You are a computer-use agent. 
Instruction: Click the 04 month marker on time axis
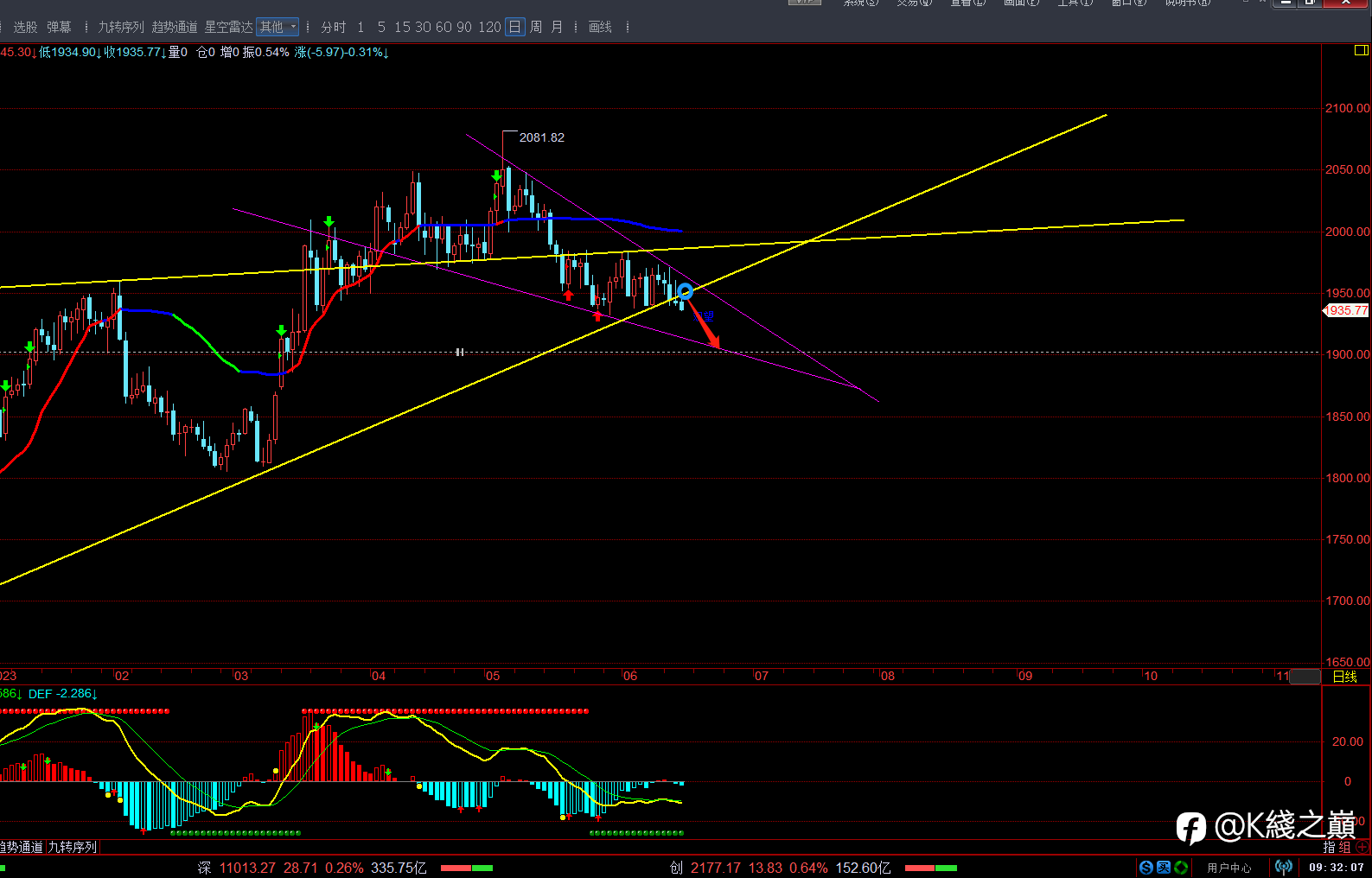[x=378, y=676]
